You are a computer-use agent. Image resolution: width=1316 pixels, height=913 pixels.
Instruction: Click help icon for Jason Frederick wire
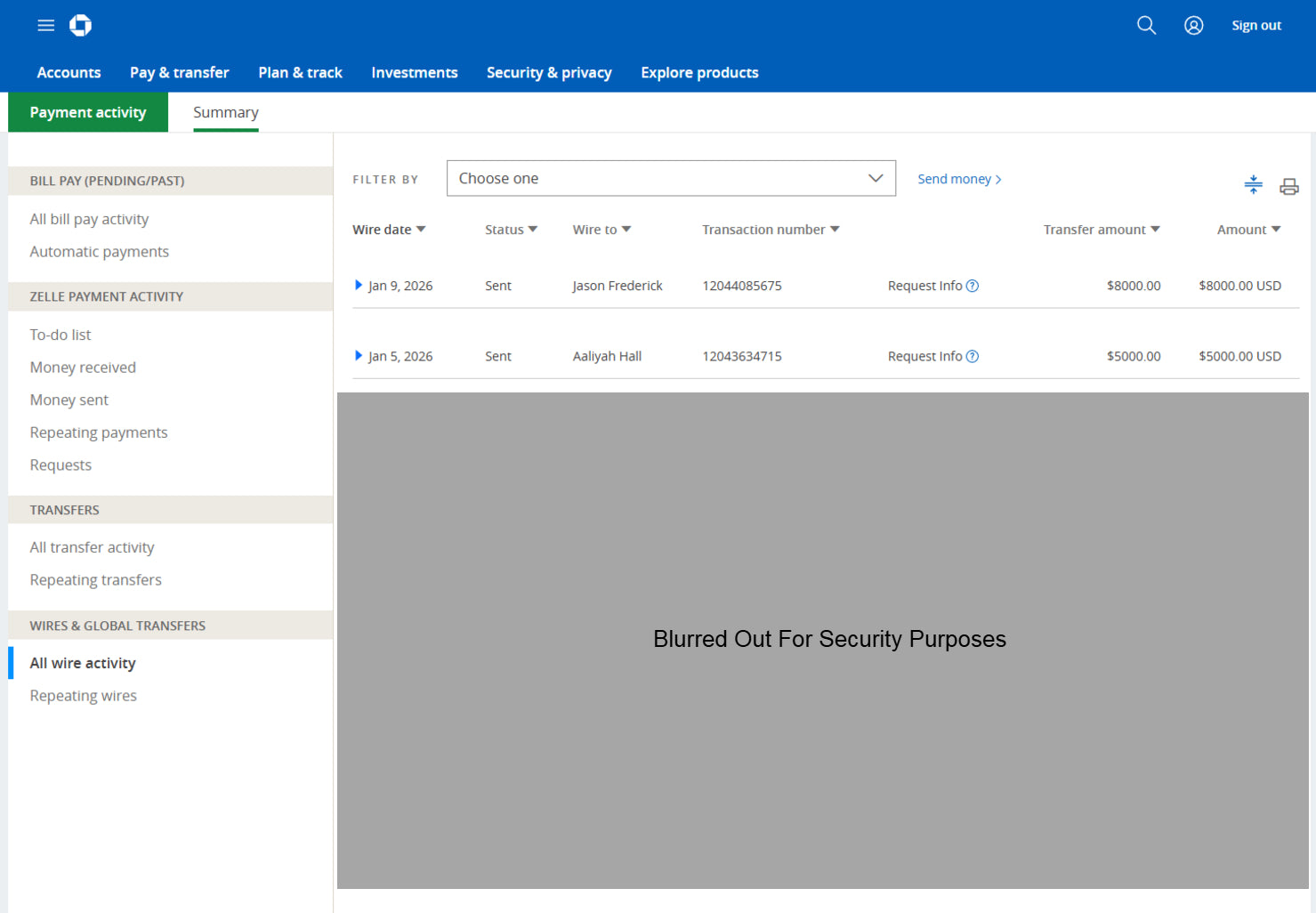tap(973, 286)
